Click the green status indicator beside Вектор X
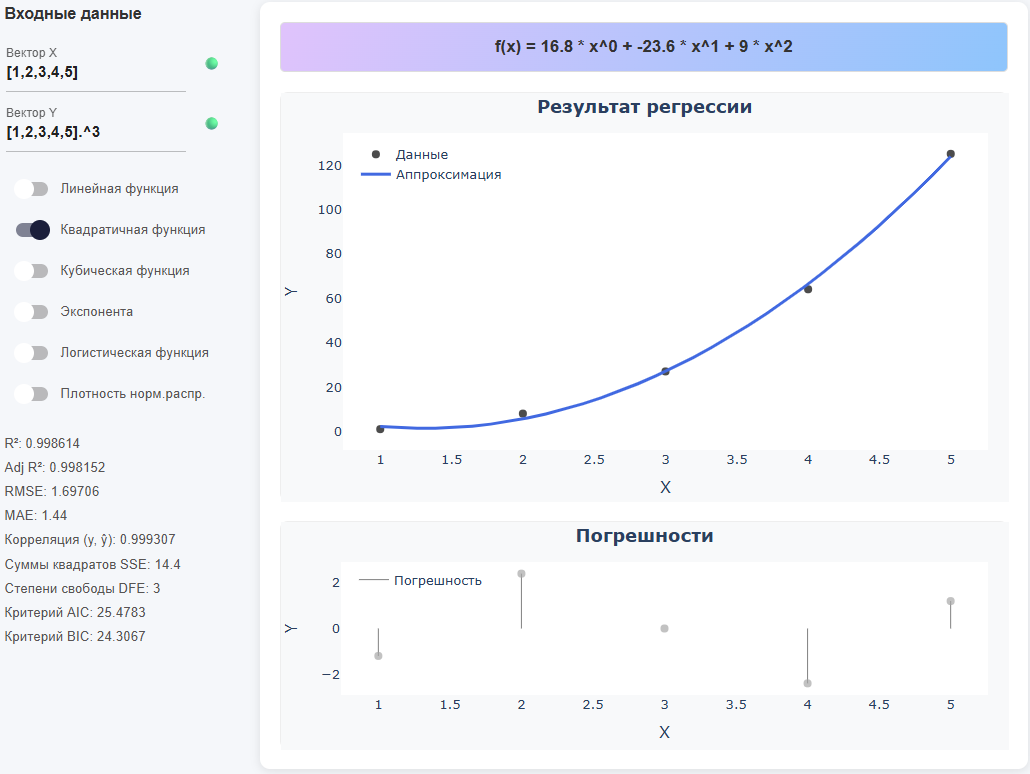Image resolution: width=1030 pixels, height=774 pixels. coord(210,62)
